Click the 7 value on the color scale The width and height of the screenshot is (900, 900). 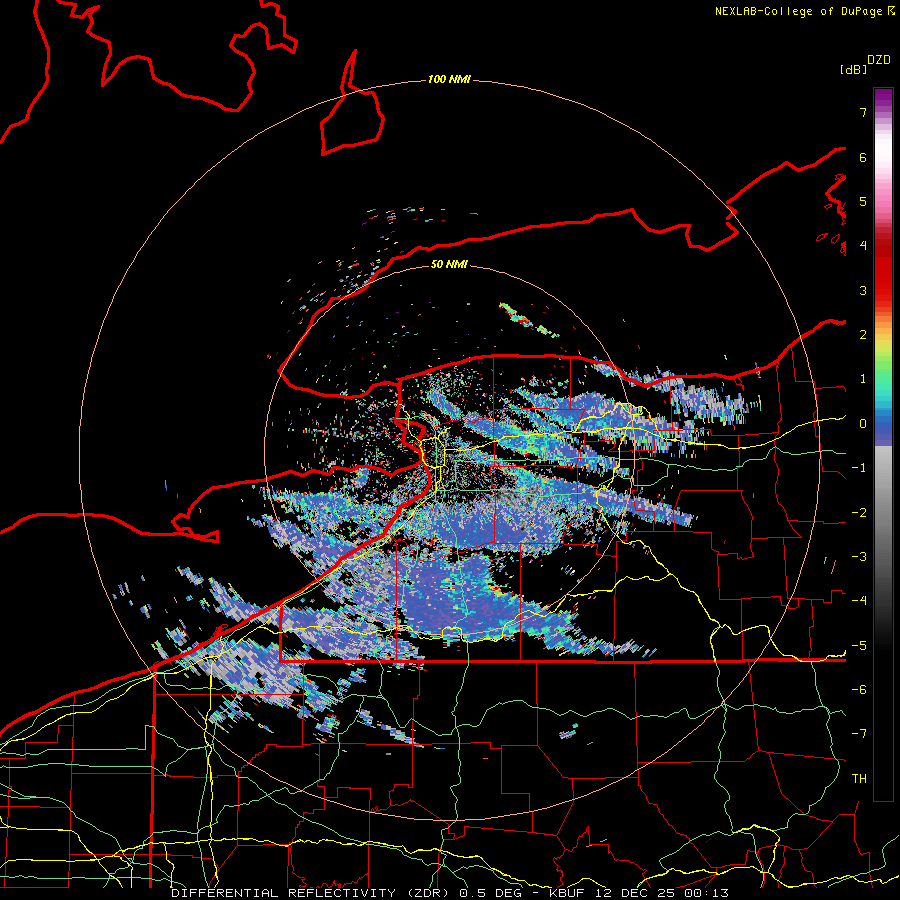click(863, 112)
